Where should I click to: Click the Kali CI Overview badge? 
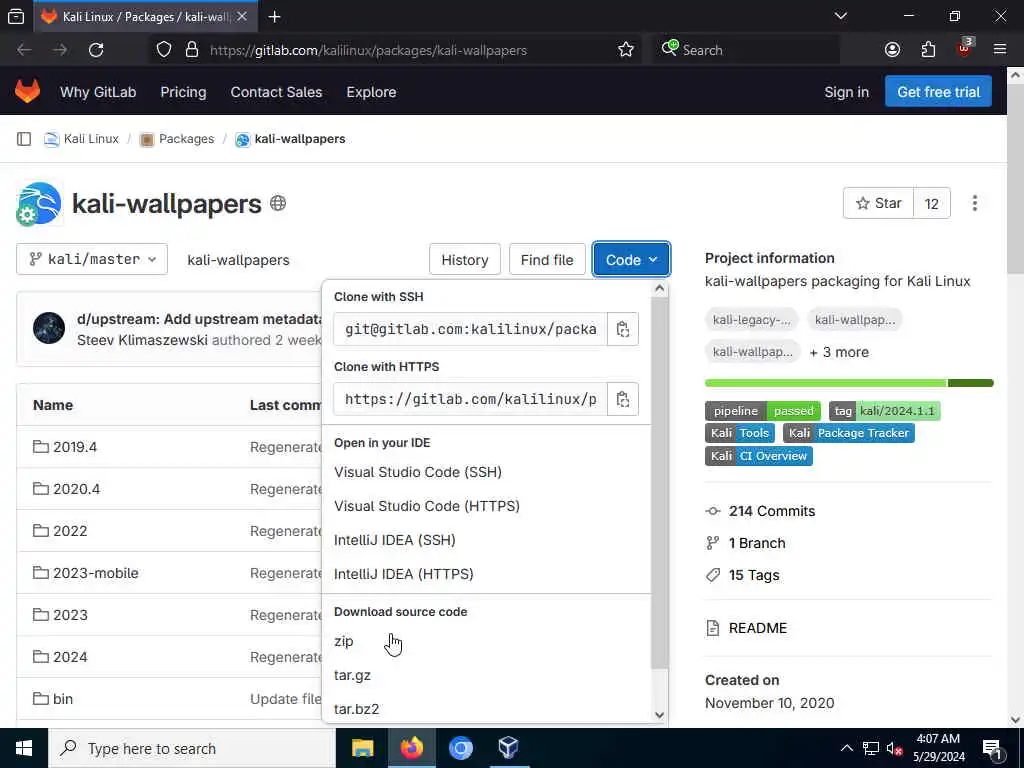coord(758,456)
